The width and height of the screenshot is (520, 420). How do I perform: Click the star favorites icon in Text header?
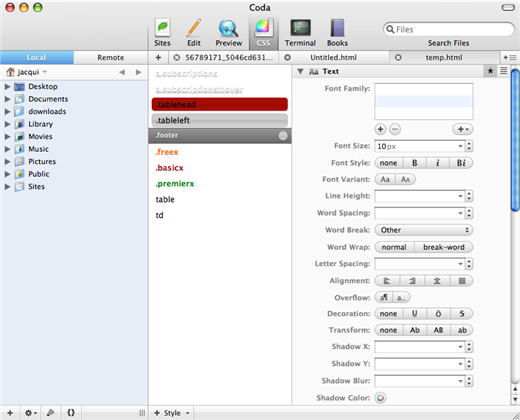point(490,71)
